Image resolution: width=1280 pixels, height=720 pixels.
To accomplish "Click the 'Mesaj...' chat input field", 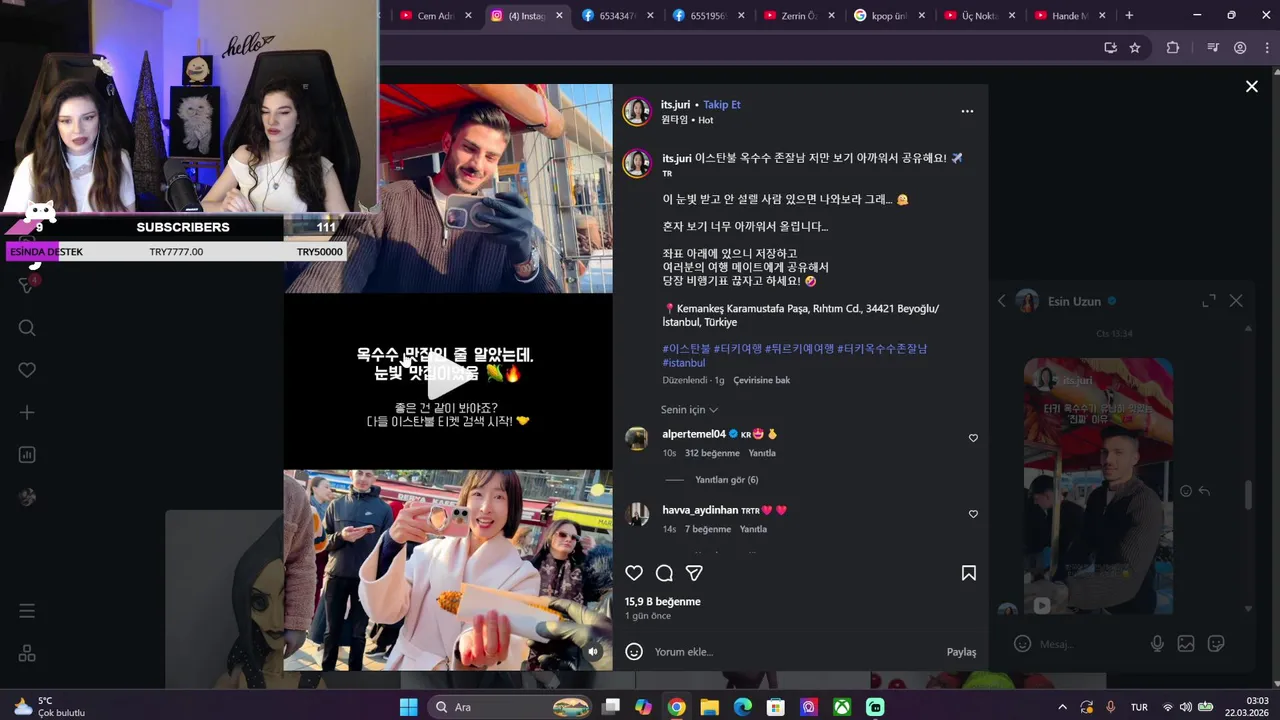I will pyautogui.click(x=1090, y=644).
